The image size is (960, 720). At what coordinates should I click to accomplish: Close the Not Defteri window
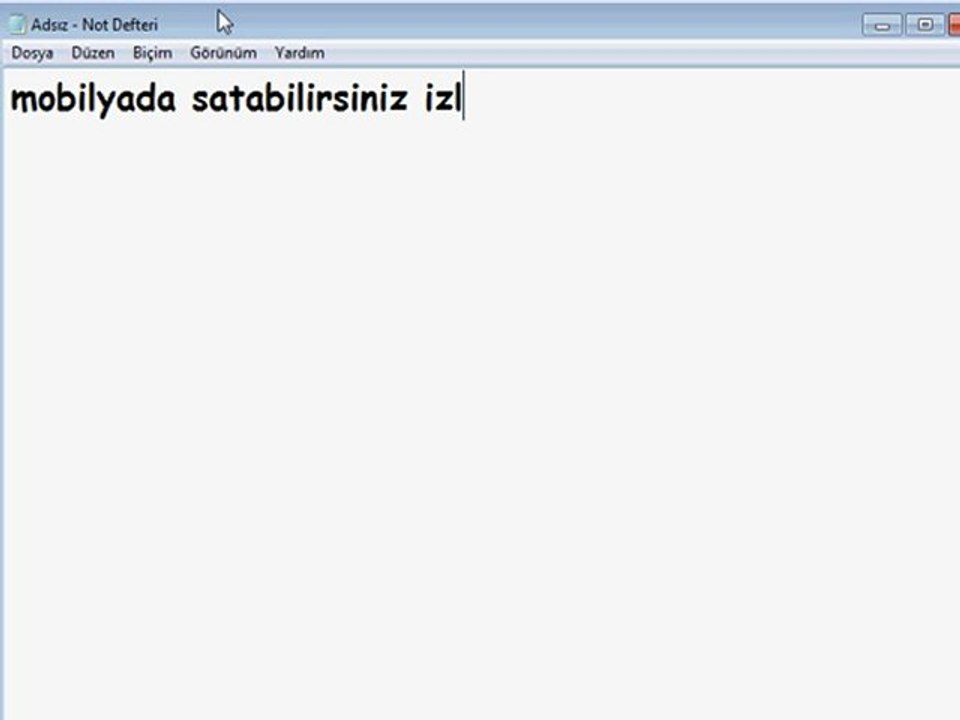tap(954, 25)
